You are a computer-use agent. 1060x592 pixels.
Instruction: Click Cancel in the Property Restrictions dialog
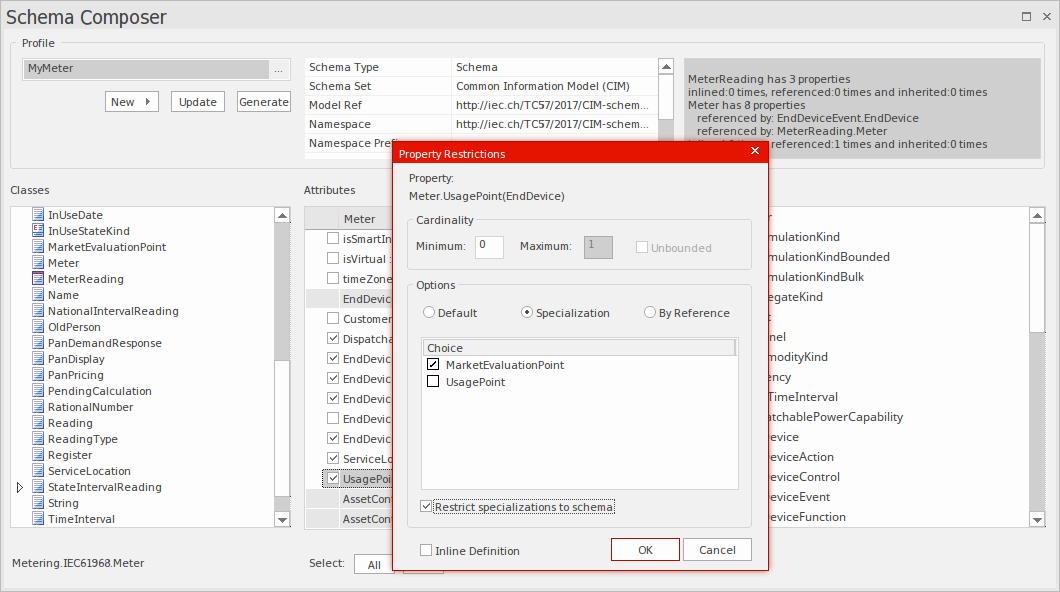(x=716, y=549)
